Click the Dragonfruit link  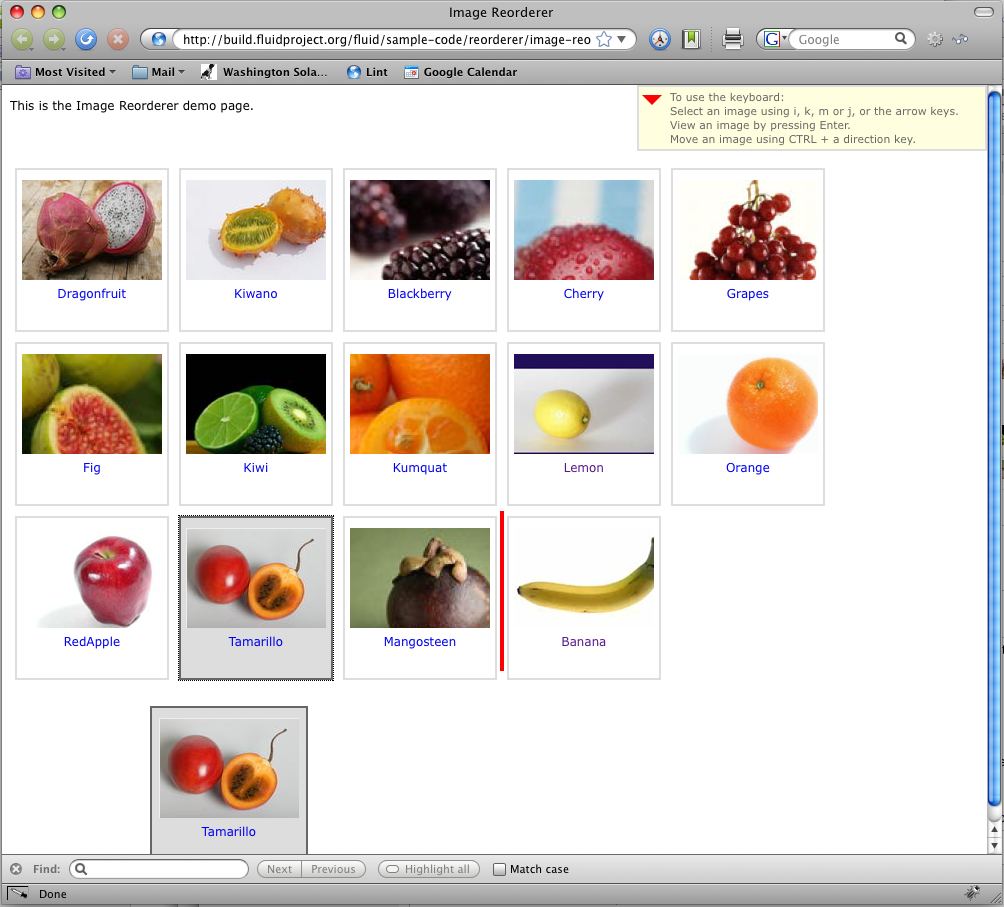point(92,294)
